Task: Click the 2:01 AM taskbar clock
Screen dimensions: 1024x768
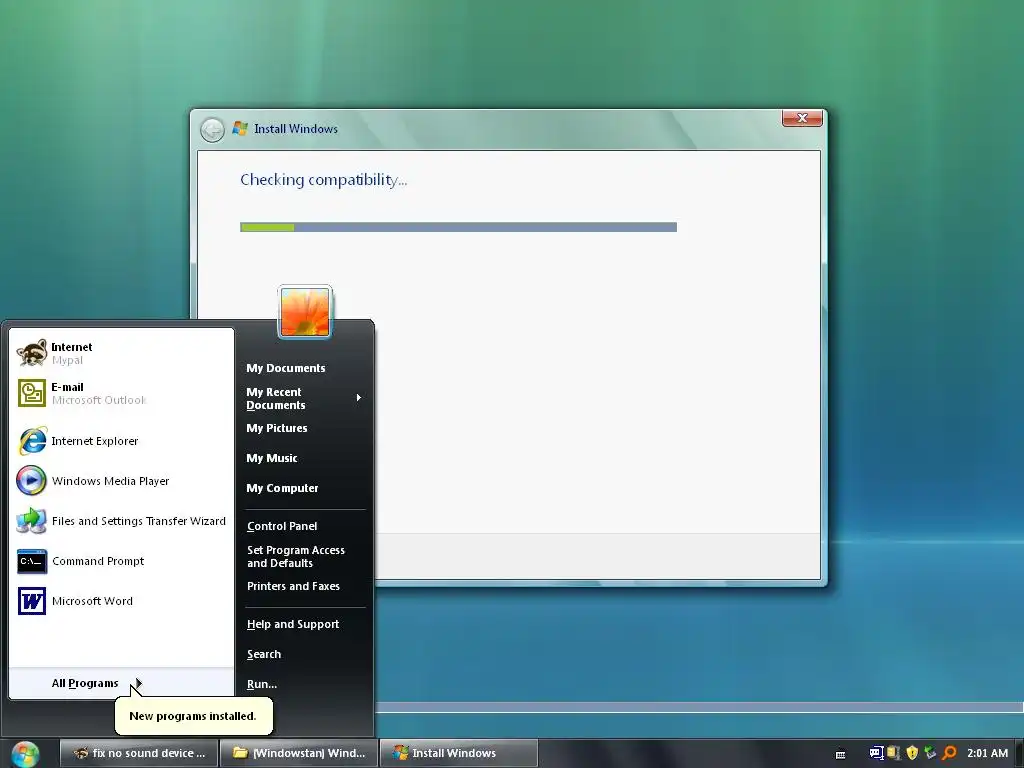Action: [x=987, y=754]
